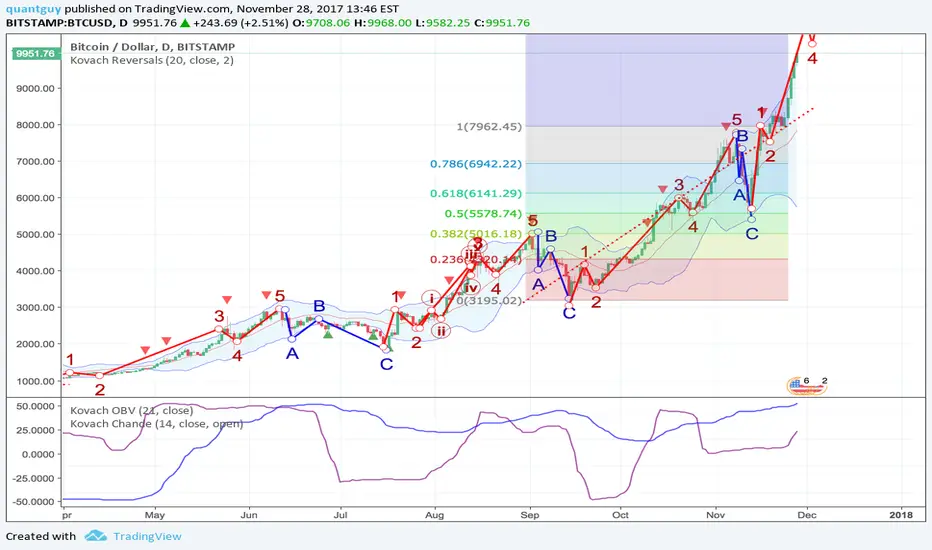Click the 9000.00 price axis label

[x=36, y=88]
